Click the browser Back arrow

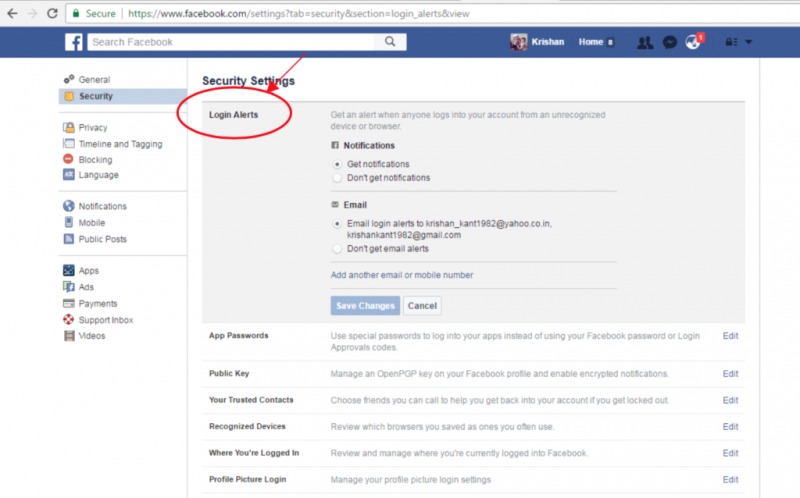pyautogui.click(x=12, y=13)
